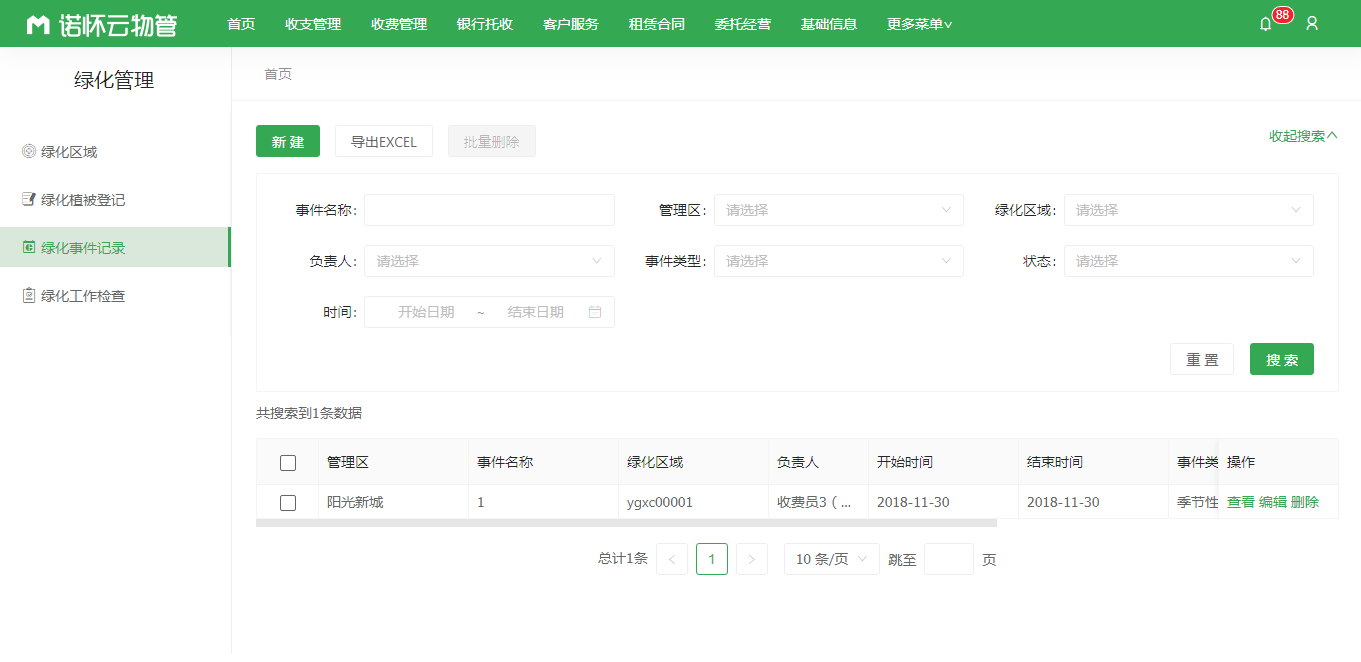Change the 10 条/页 page size

(x=832, y=559)
